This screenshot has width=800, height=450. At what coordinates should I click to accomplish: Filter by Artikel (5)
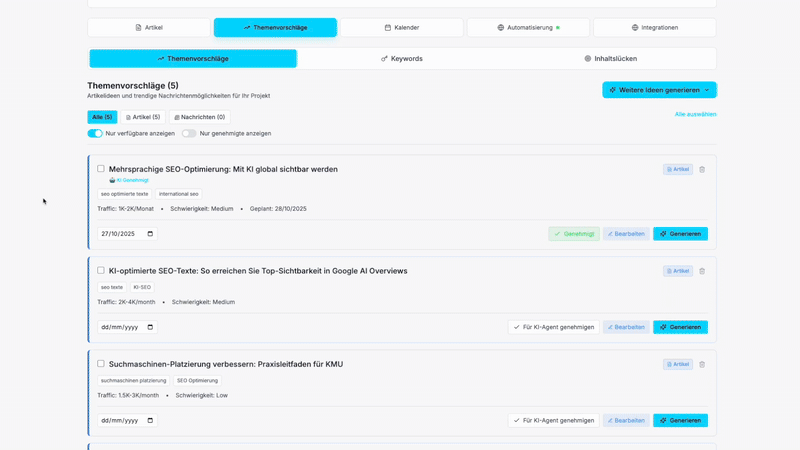143,117
